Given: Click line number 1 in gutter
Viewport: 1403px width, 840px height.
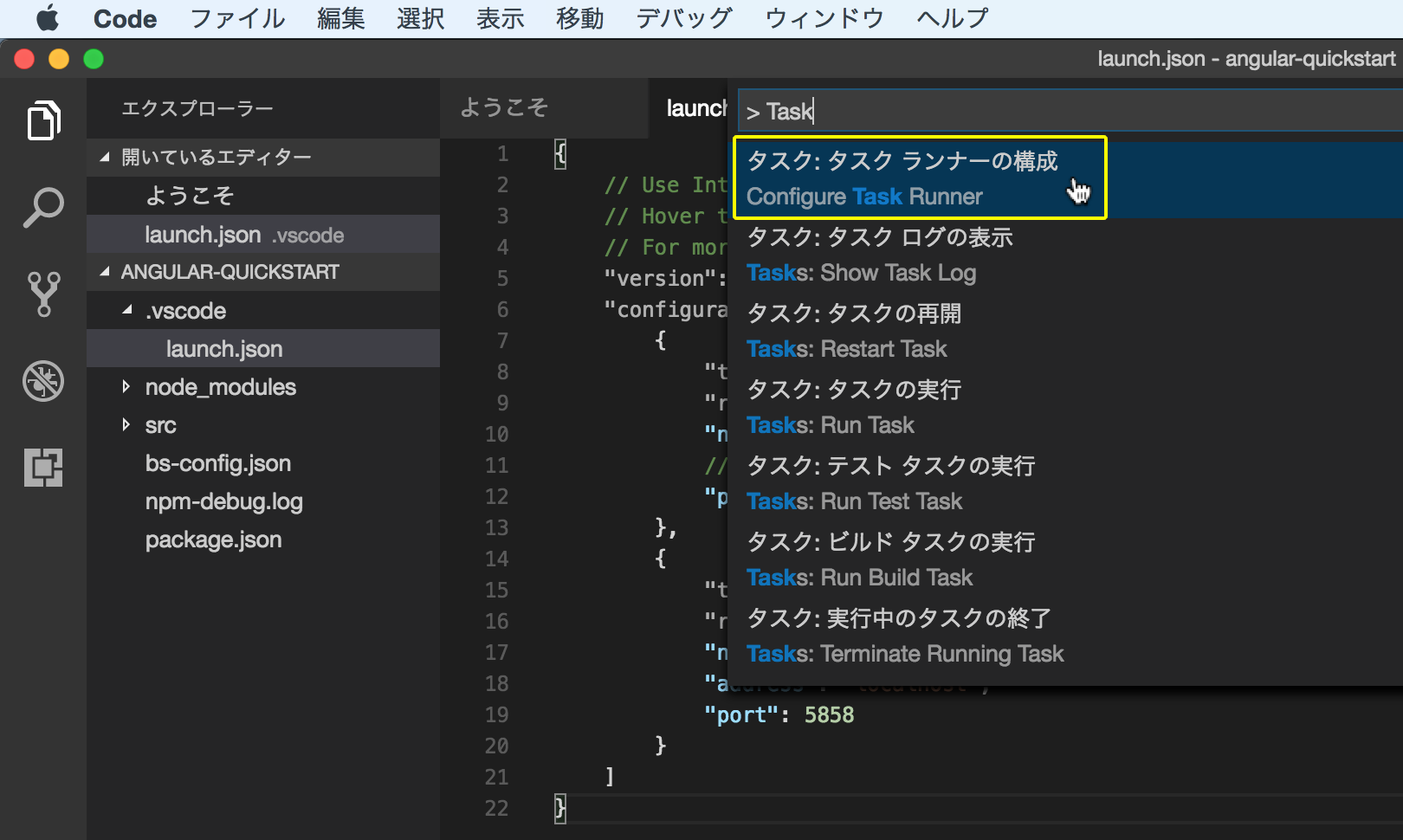Looking at the screenshot, I should point(502,154).
